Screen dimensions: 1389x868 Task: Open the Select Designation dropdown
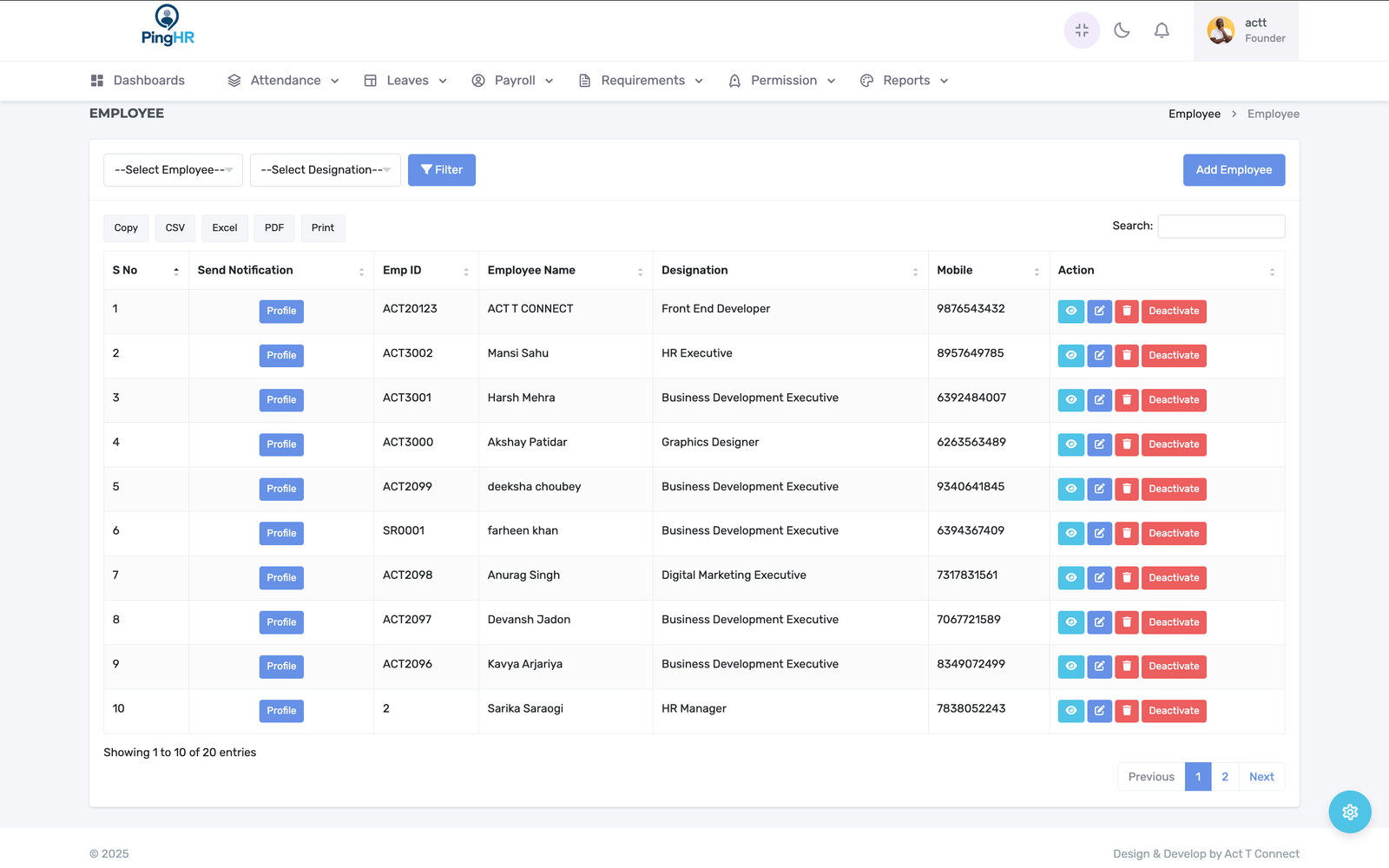point(325,170)
